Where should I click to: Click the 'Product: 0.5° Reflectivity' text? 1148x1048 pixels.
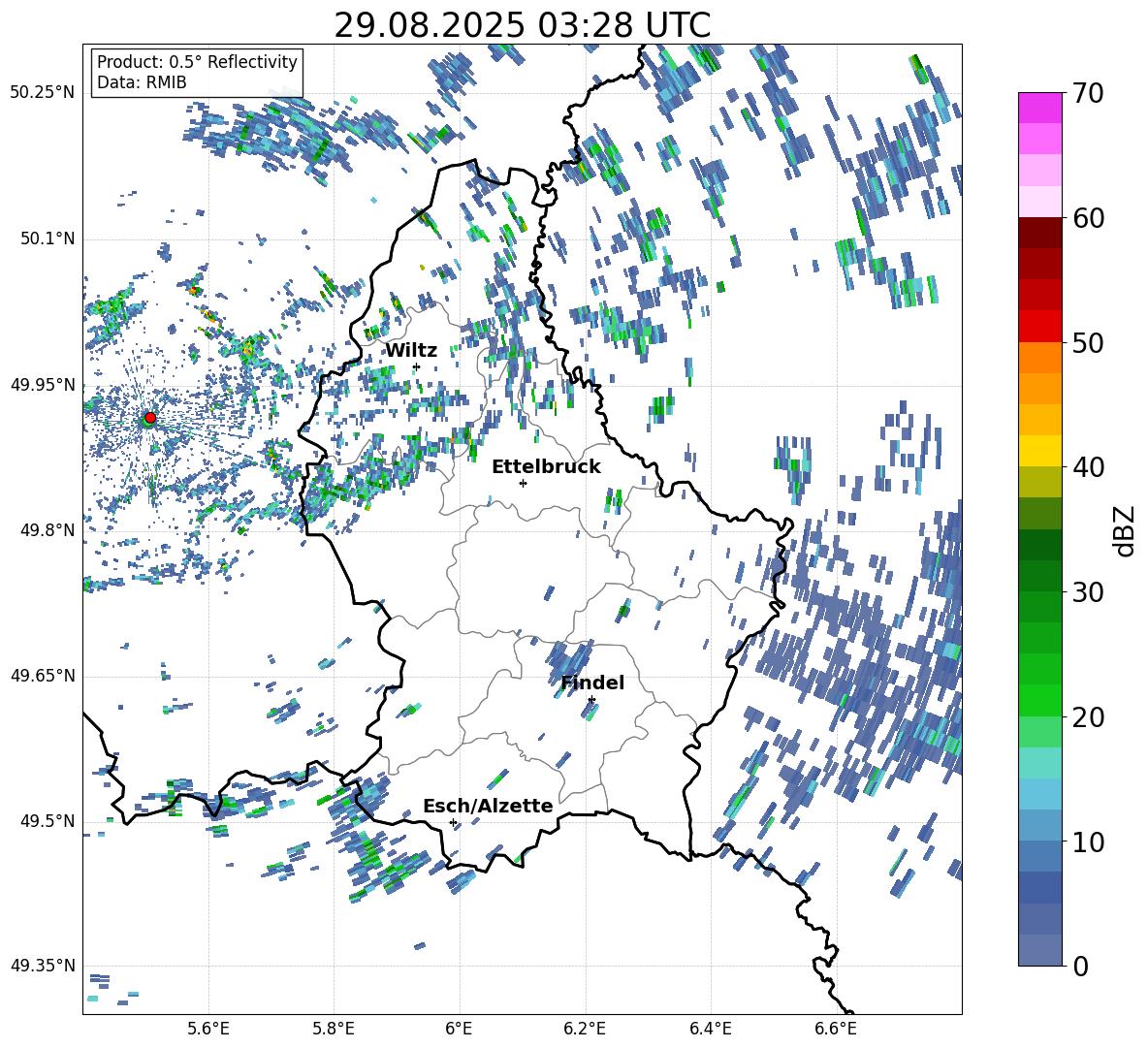(x=197, y=61)
